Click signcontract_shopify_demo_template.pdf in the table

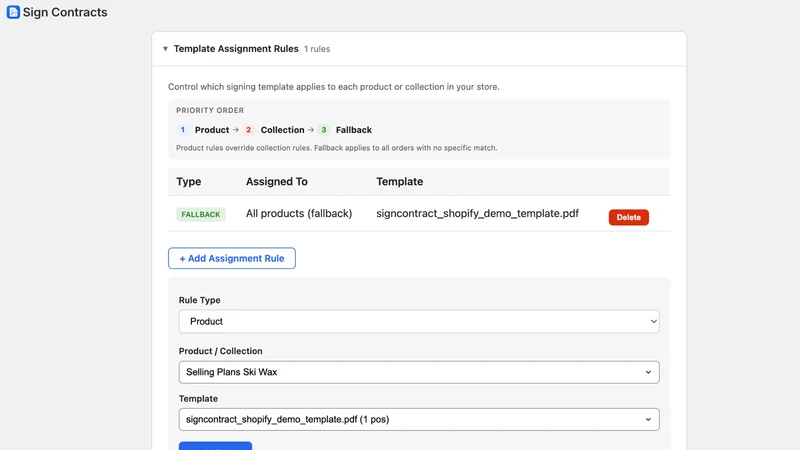pos(478,214)
